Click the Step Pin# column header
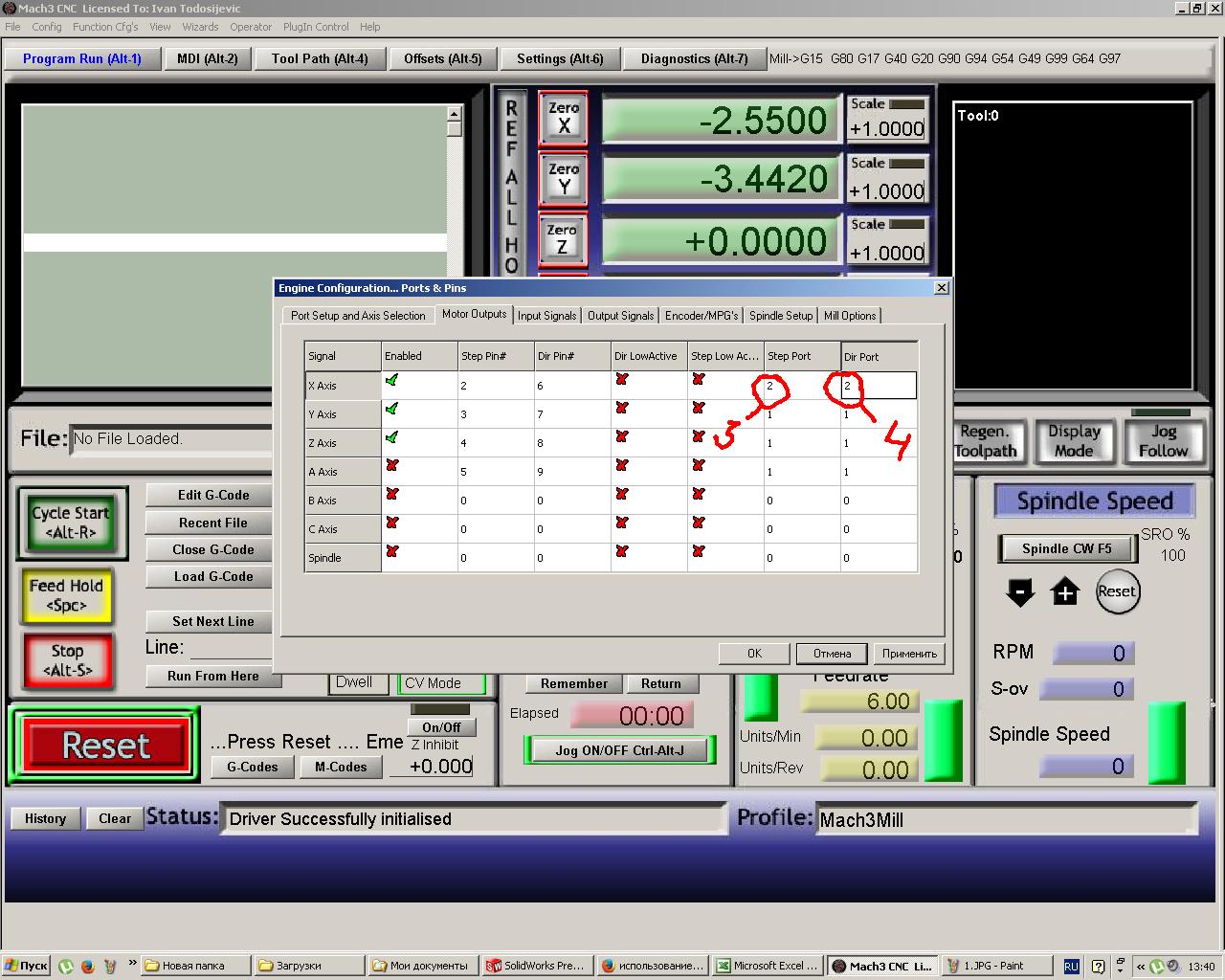This screenshot has width=1225, height=980. pos(496,356)
